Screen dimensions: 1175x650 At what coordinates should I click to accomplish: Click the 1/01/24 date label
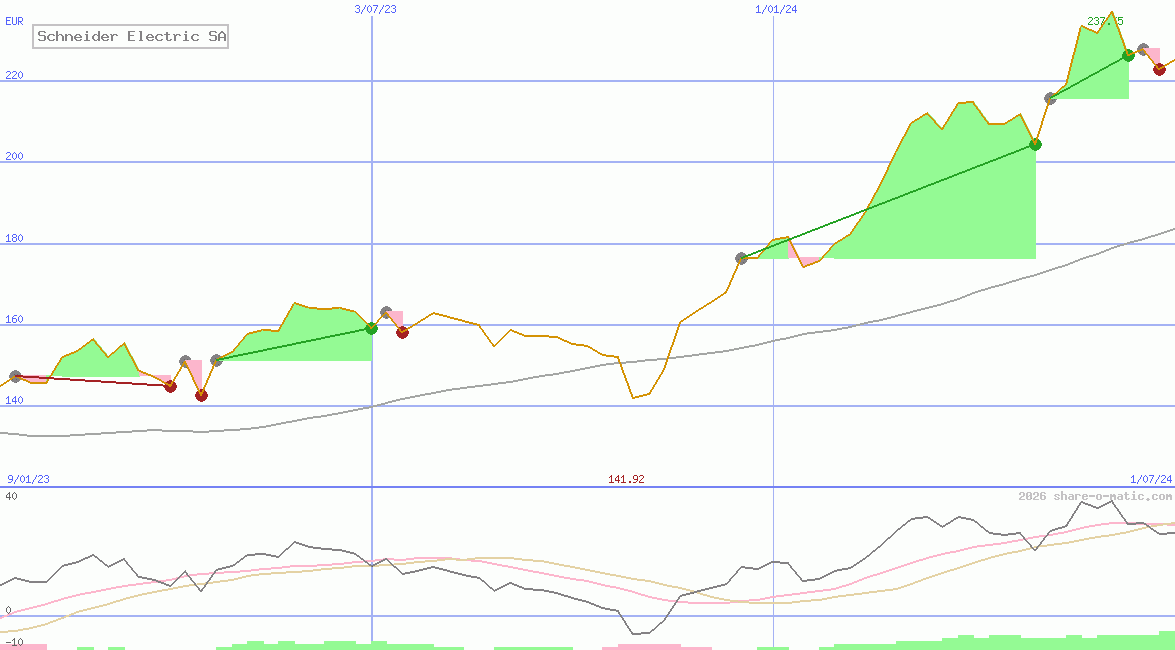pos(776,9)
